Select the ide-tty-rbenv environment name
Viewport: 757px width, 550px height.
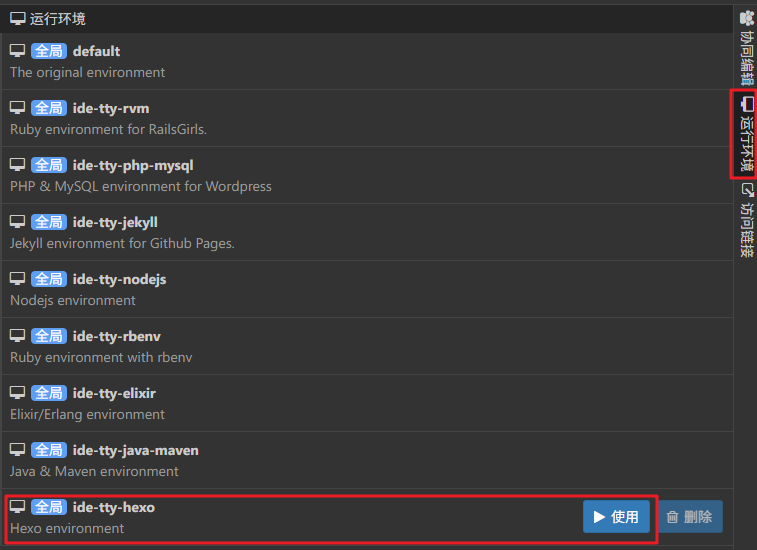(x=117, y=336)
